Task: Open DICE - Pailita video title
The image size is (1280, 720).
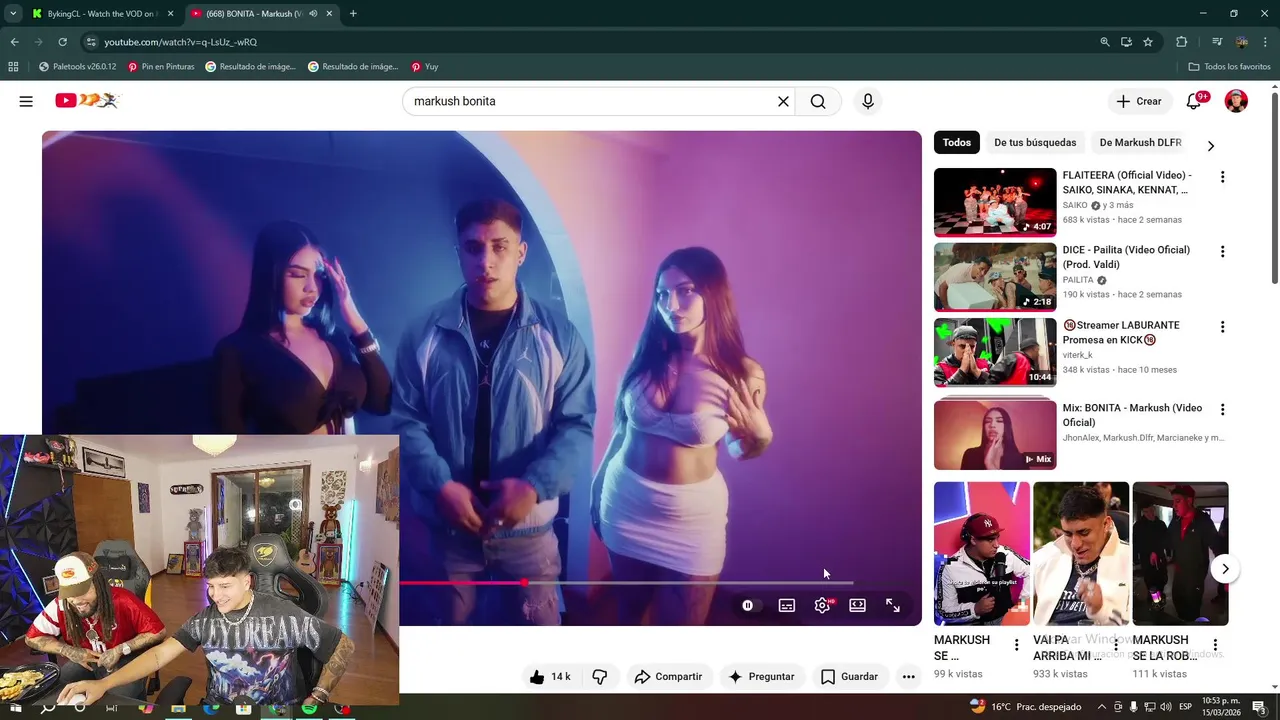Action: [1126, 257]
